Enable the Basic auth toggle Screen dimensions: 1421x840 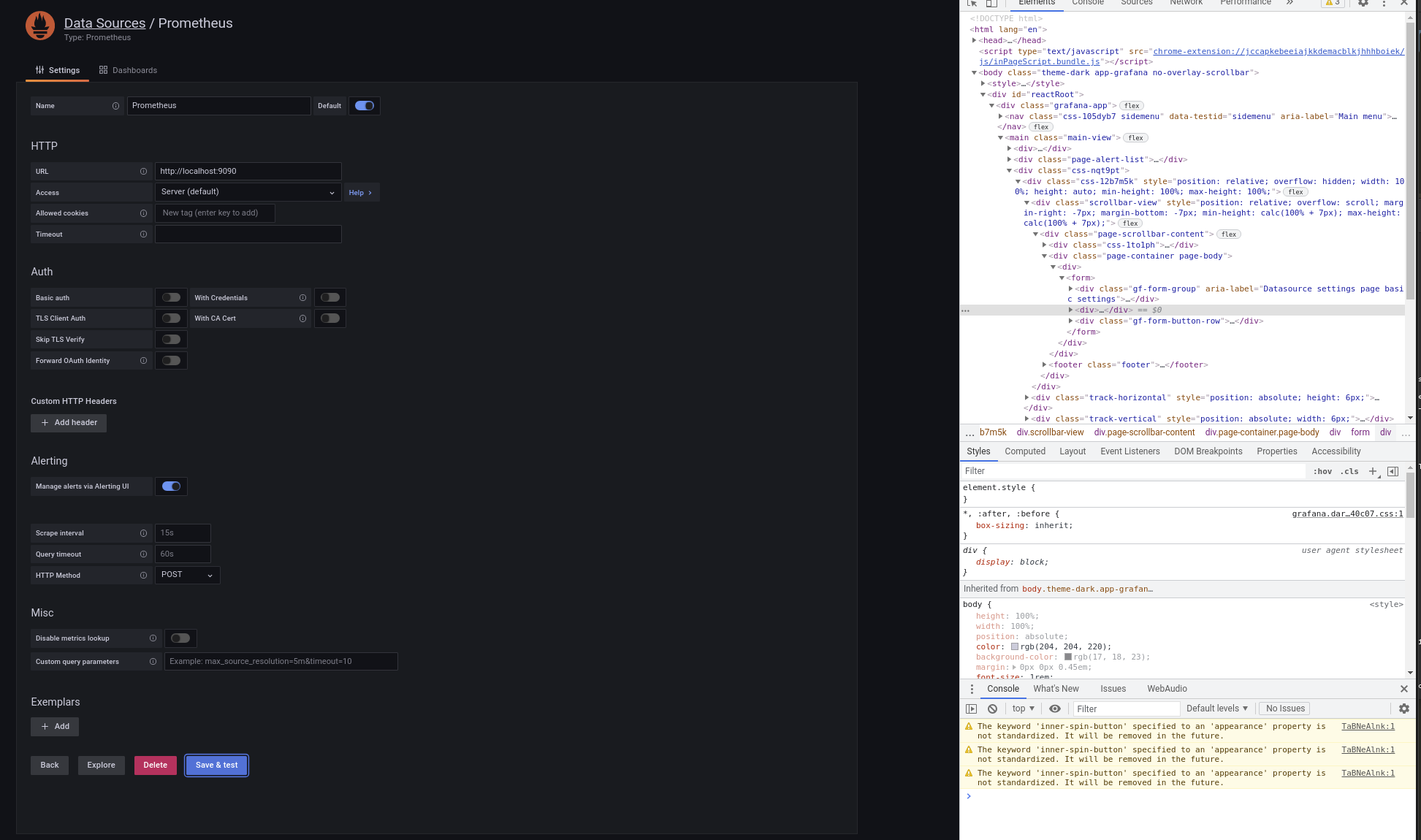[x=171, y=297]
